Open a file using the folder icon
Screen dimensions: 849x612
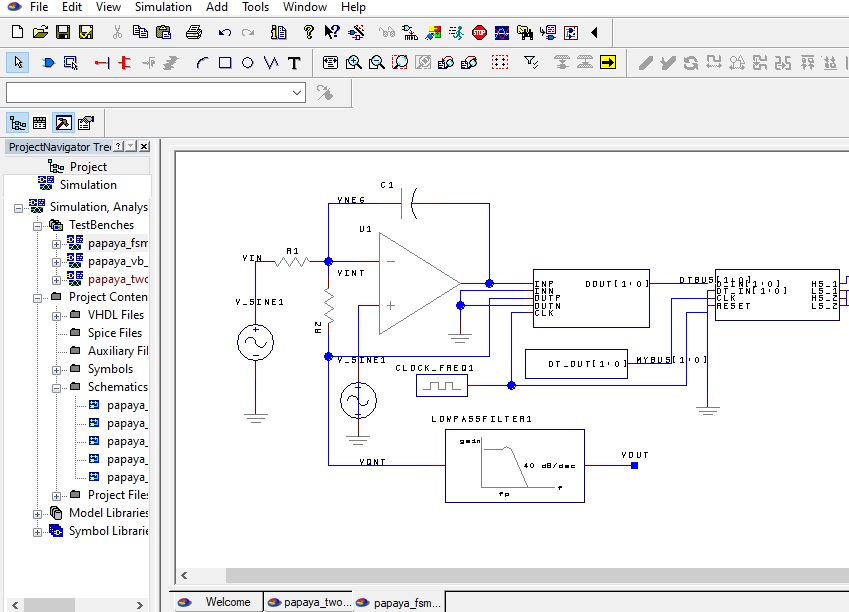click(x=40, y=32)
